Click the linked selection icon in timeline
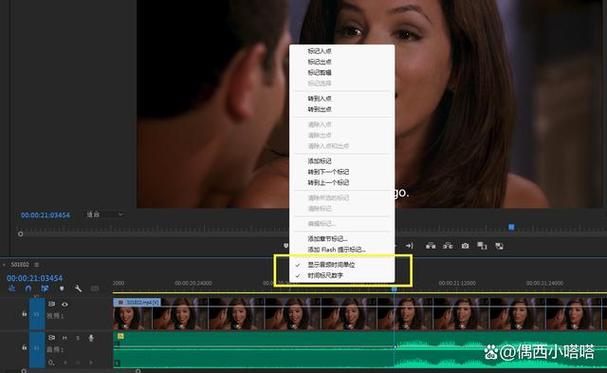Screen dimensions: 607x373 (x=45, y=289)
